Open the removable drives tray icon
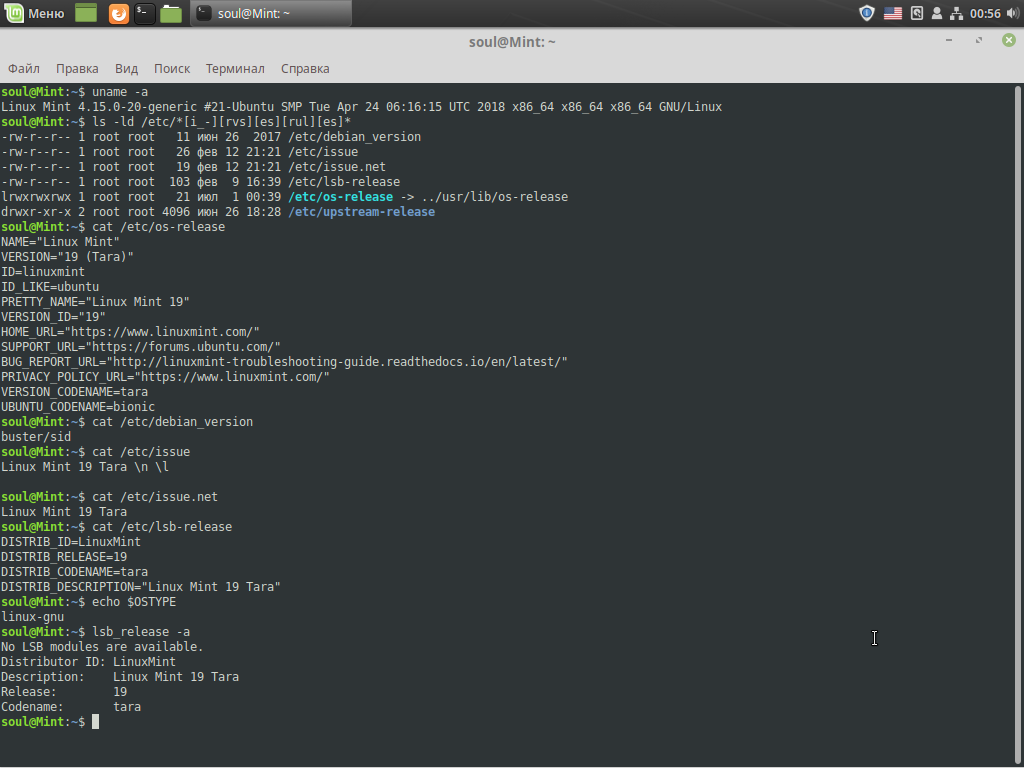This screenshot has width=1024, height=768. click(917, 13)
